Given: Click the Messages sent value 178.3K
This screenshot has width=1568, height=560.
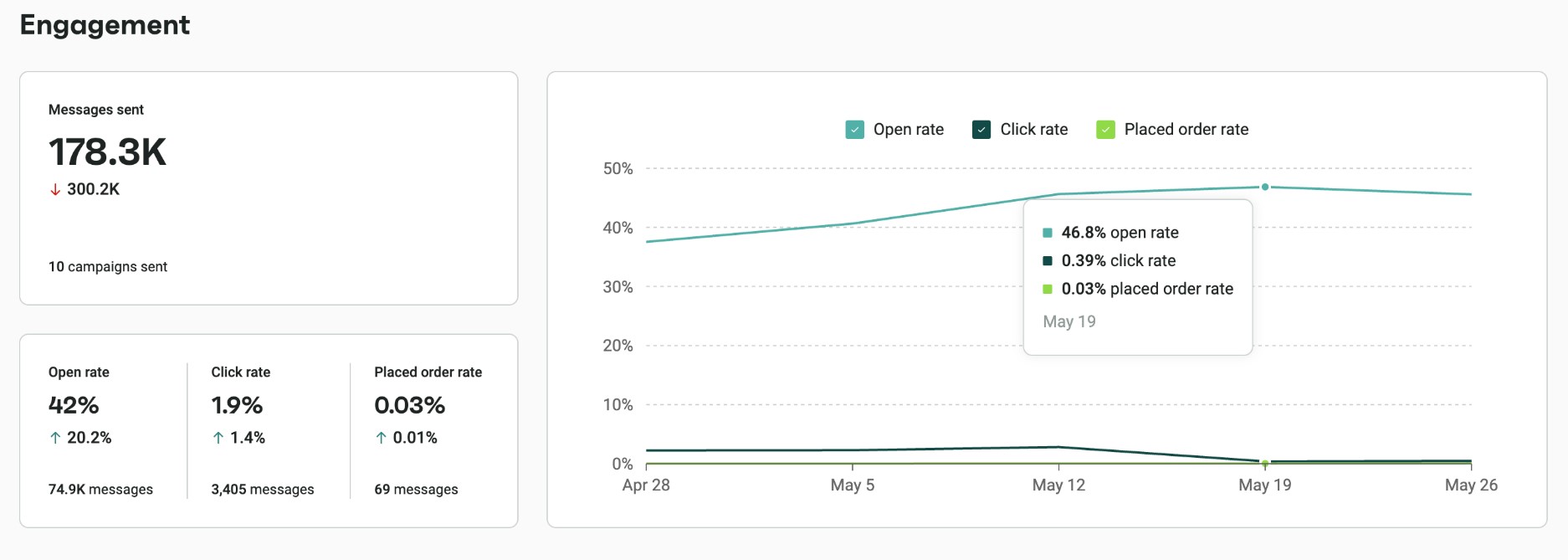Looking at the screenshot, I should click(107, 153).
